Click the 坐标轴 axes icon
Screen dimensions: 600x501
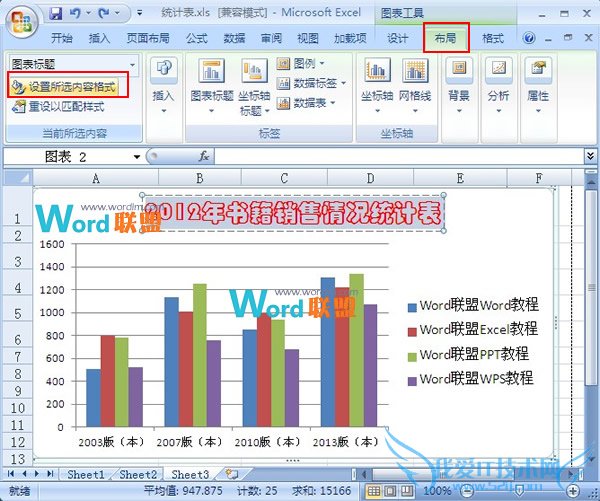(377, 72)
